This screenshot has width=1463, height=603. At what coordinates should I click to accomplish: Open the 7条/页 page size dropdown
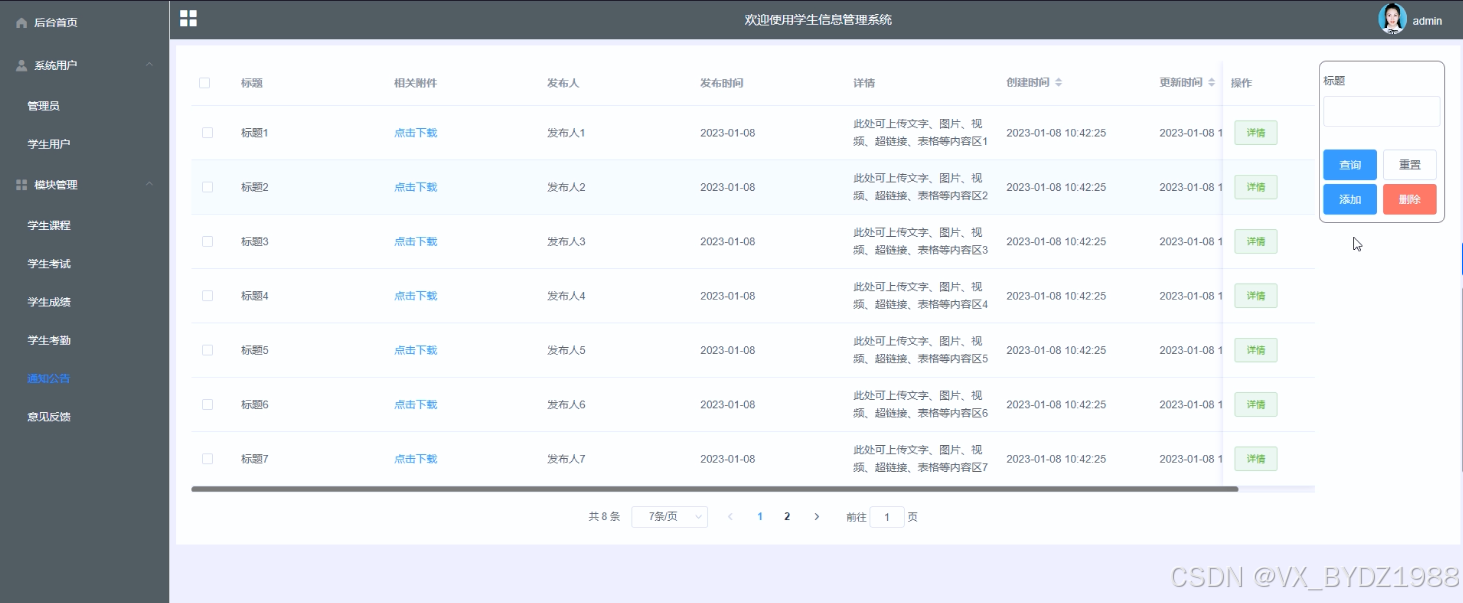tap(669, 517)
